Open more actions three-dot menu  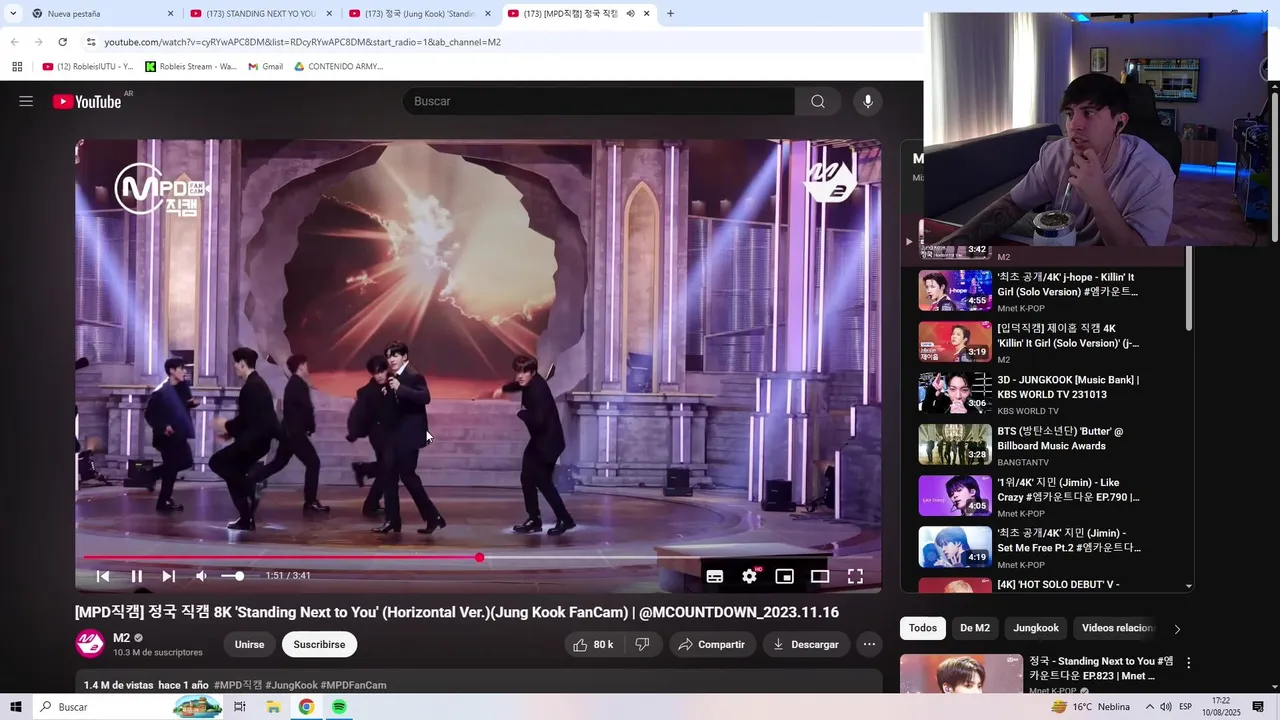point(869,645)
